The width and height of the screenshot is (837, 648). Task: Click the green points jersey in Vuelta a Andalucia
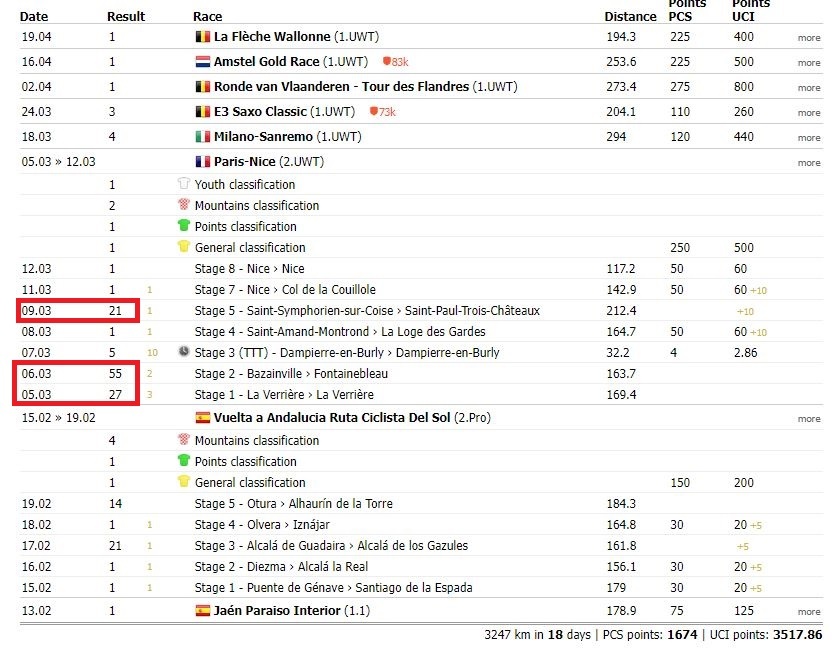click(184, 460)
